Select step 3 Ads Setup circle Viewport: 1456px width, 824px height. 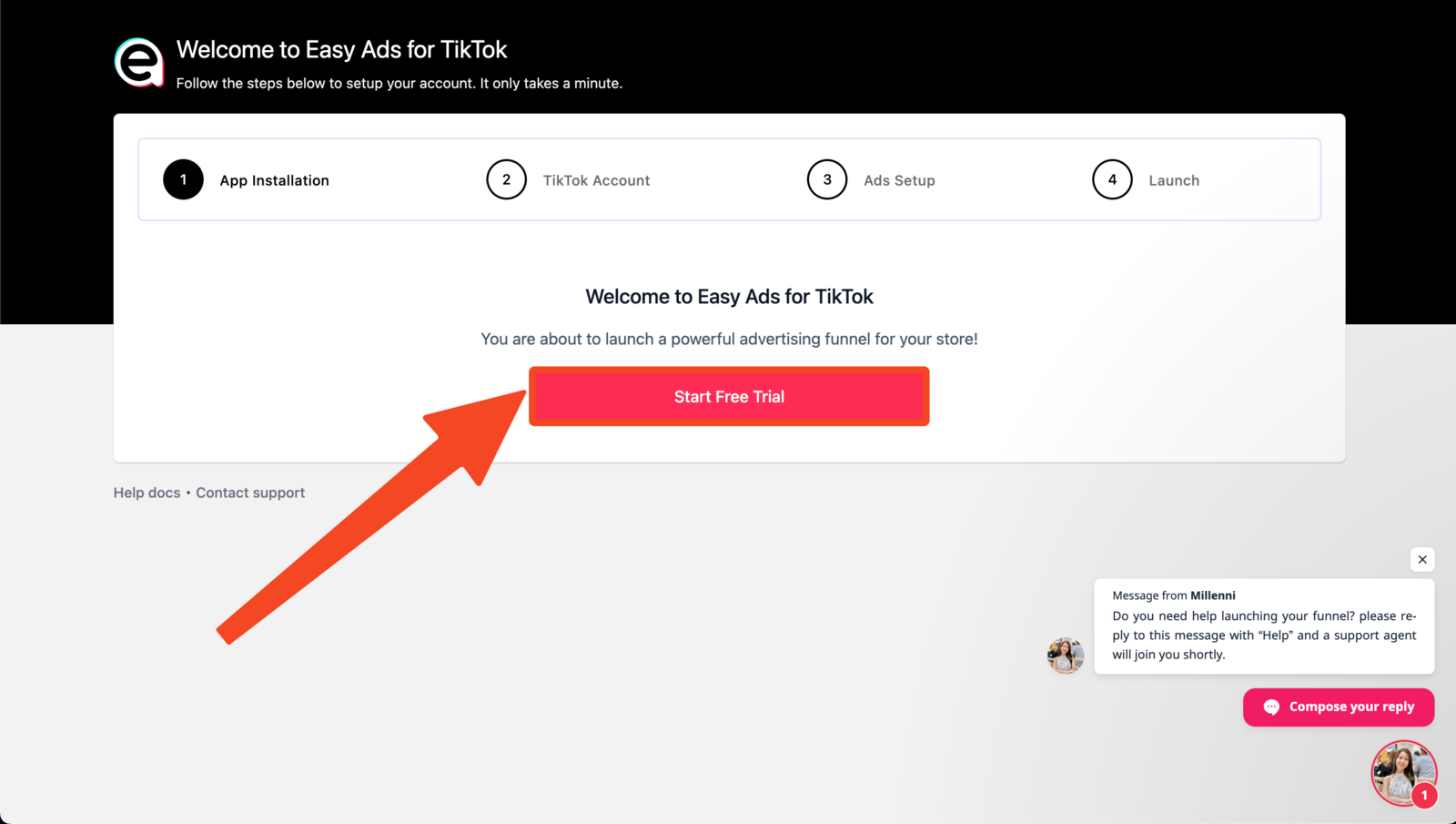(x=826, y=179)
